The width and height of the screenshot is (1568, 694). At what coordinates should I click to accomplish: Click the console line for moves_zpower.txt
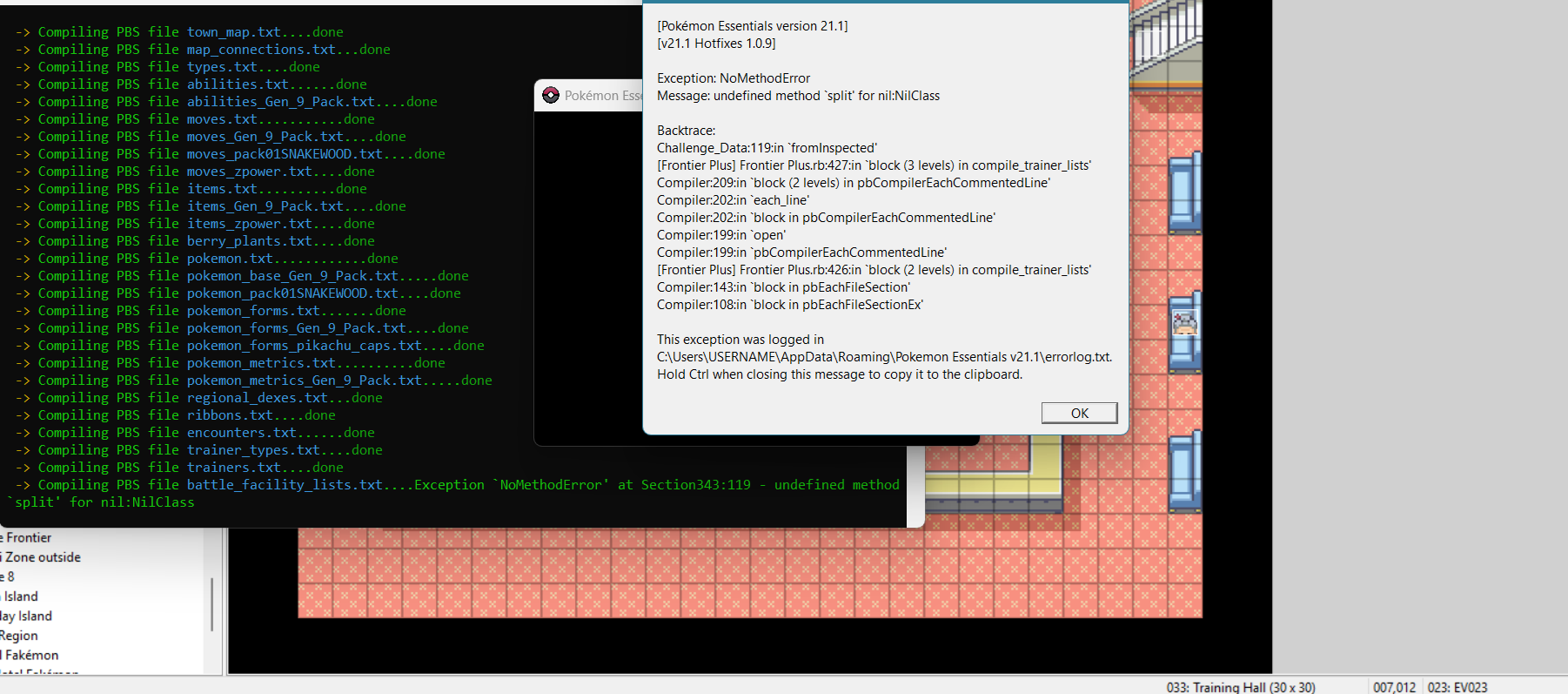195,172
